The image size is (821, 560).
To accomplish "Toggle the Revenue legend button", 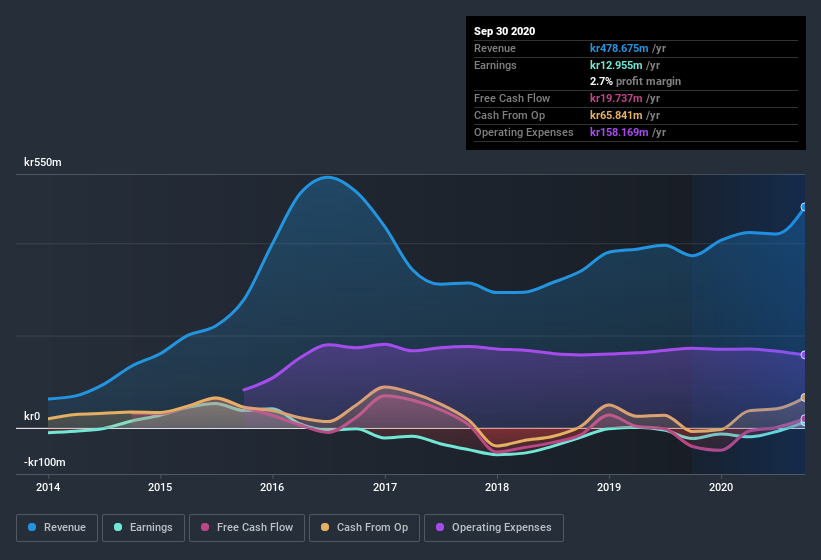I will [57, 528].
